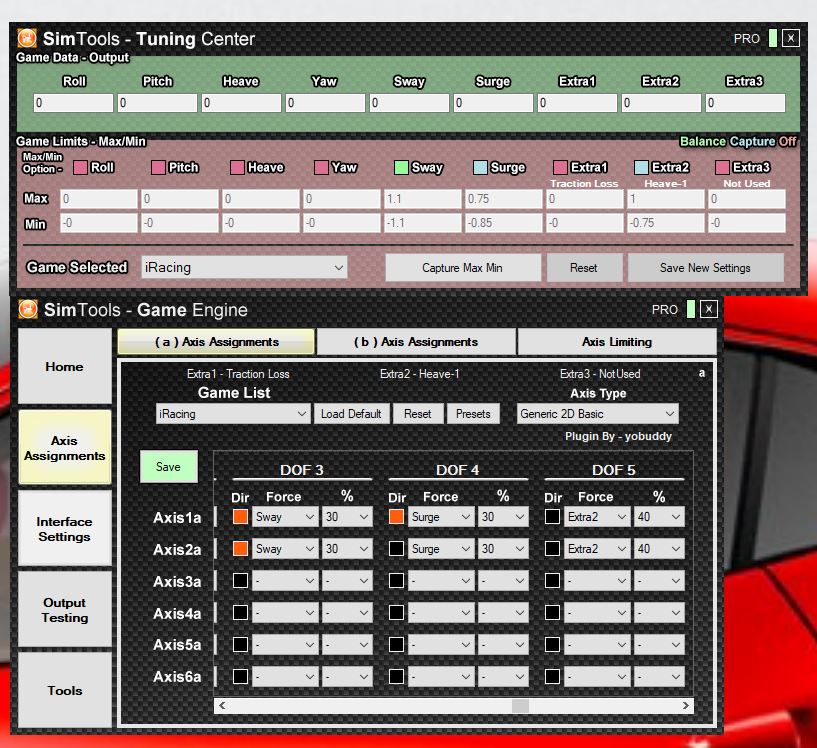Click Reset next to Load Default
This screenshot has width=817, height=748.
tap(417, 414)
